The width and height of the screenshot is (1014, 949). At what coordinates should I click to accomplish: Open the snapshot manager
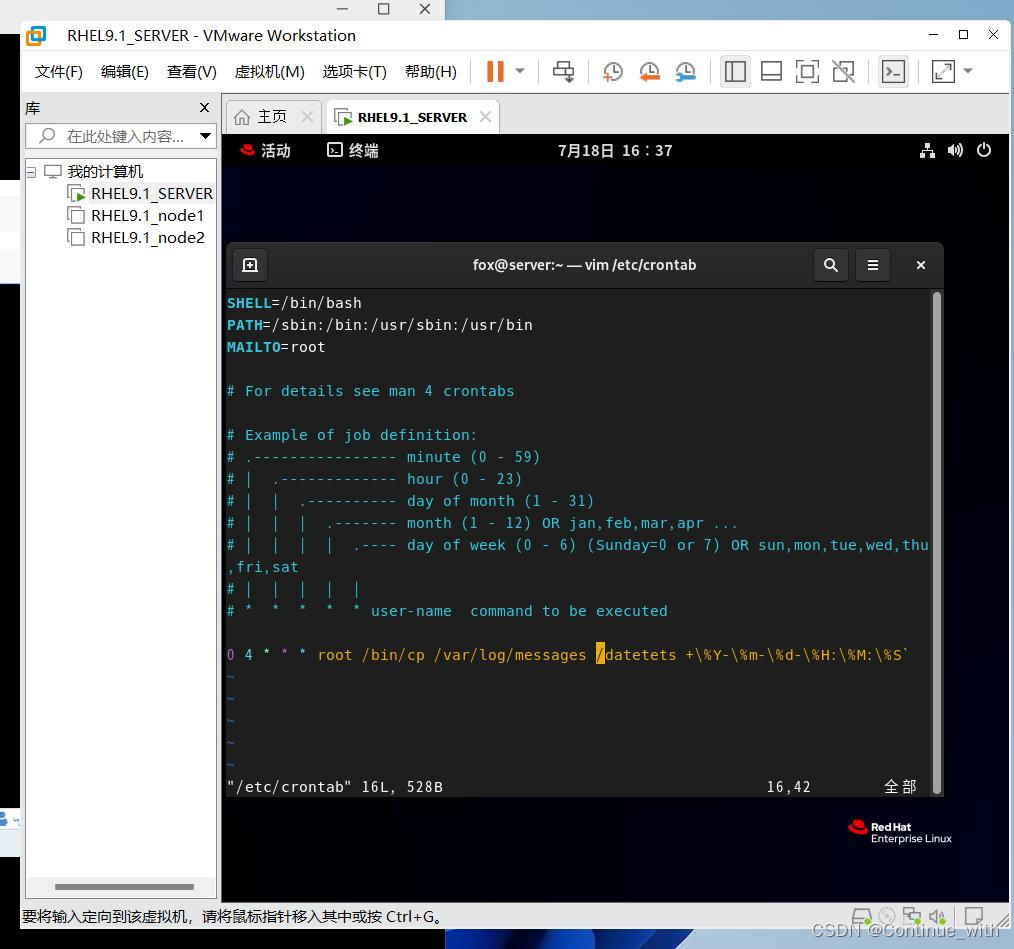(x=685, y=71)
